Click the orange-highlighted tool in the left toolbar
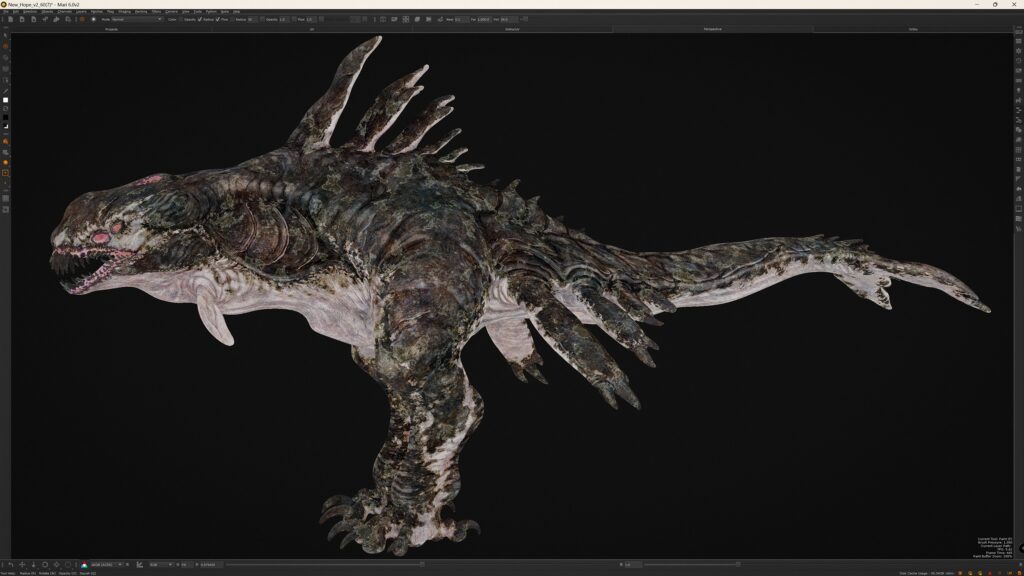1024x576 pixels. 5,173
